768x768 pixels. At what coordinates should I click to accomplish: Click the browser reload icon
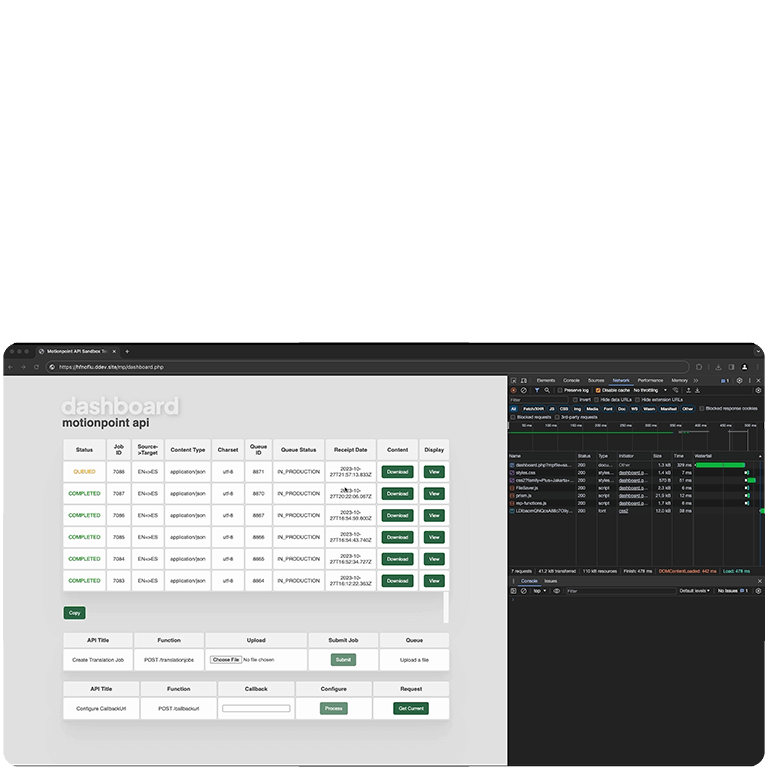click(36, 367)
